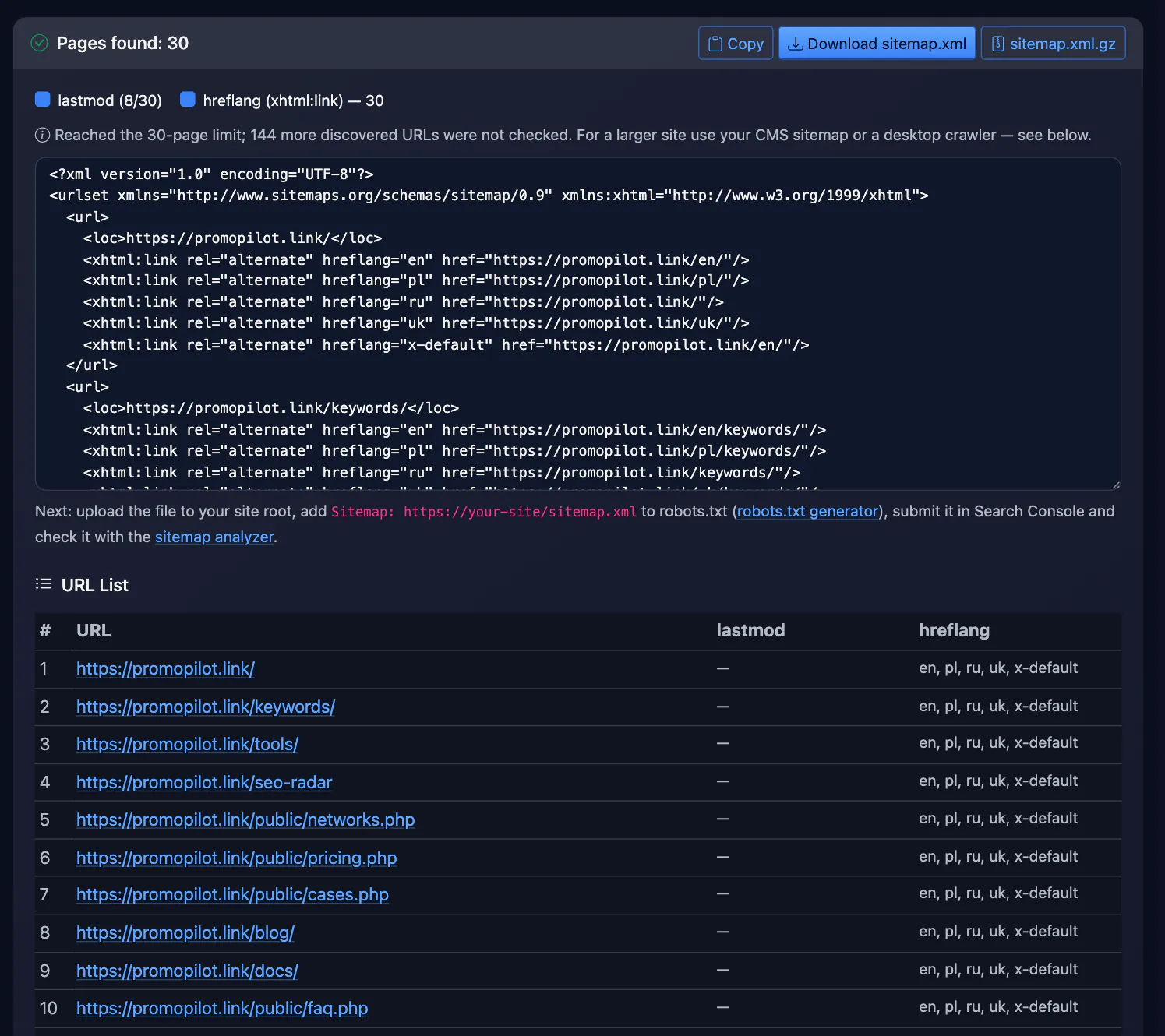
Task: Download the sitemap.xml file
Action: [877, 44]
